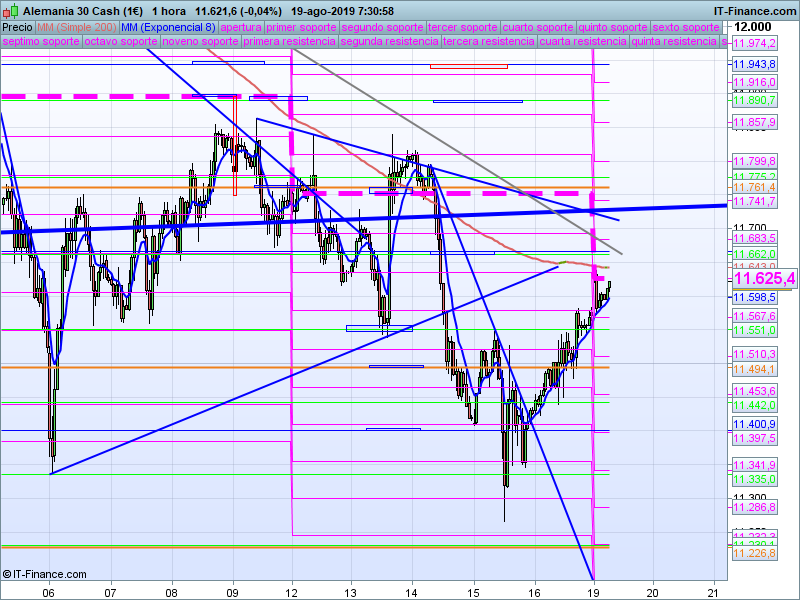This screenshot has height=600, width=800.
Task: Select the blue 11.943,8 price label
Action: pos(755,63)
